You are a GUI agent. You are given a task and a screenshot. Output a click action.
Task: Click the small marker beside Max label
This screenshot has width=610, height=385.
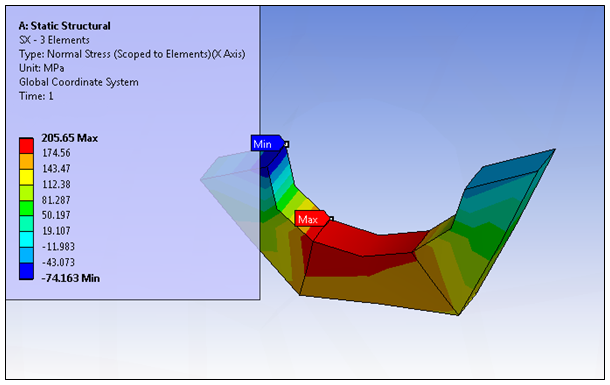coord(331,219)
